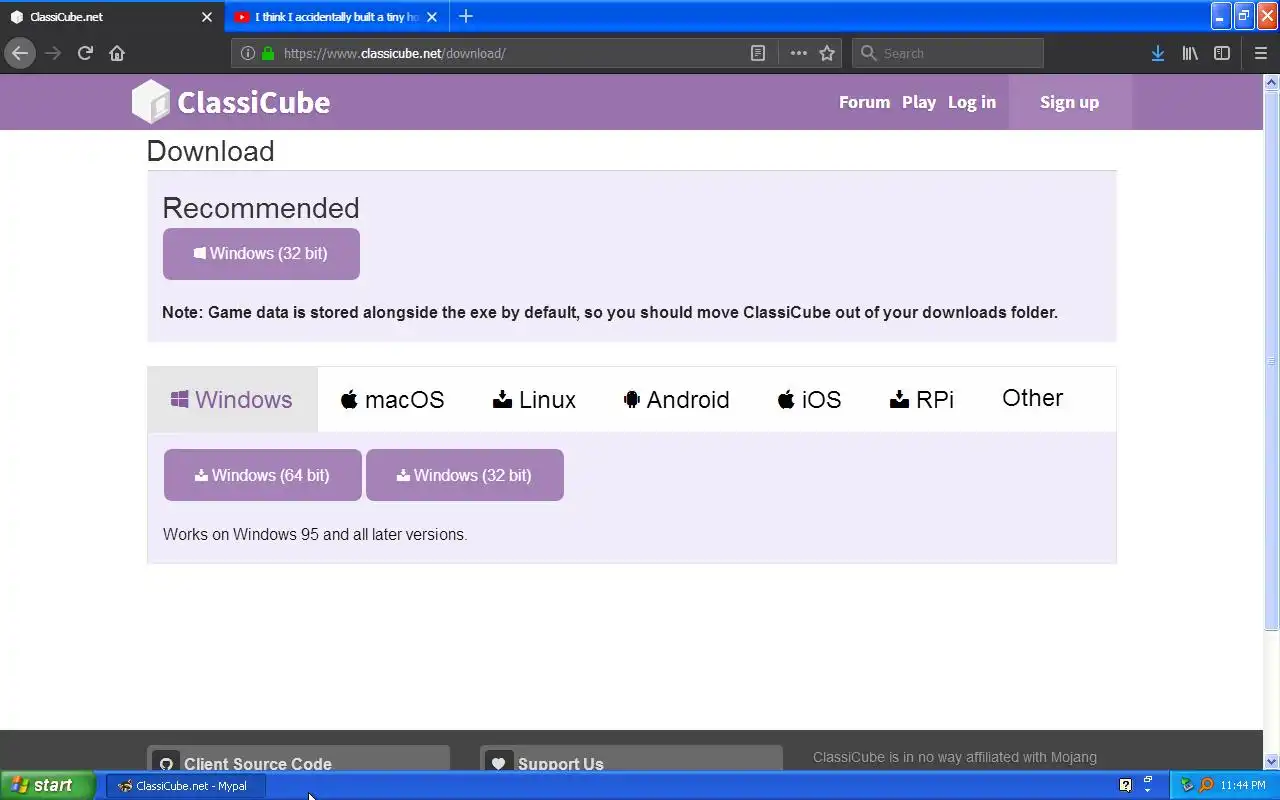Switch to the ClassiCube.net browser tab
Viewport: 1280px width, 800px height.
(110, 17)
